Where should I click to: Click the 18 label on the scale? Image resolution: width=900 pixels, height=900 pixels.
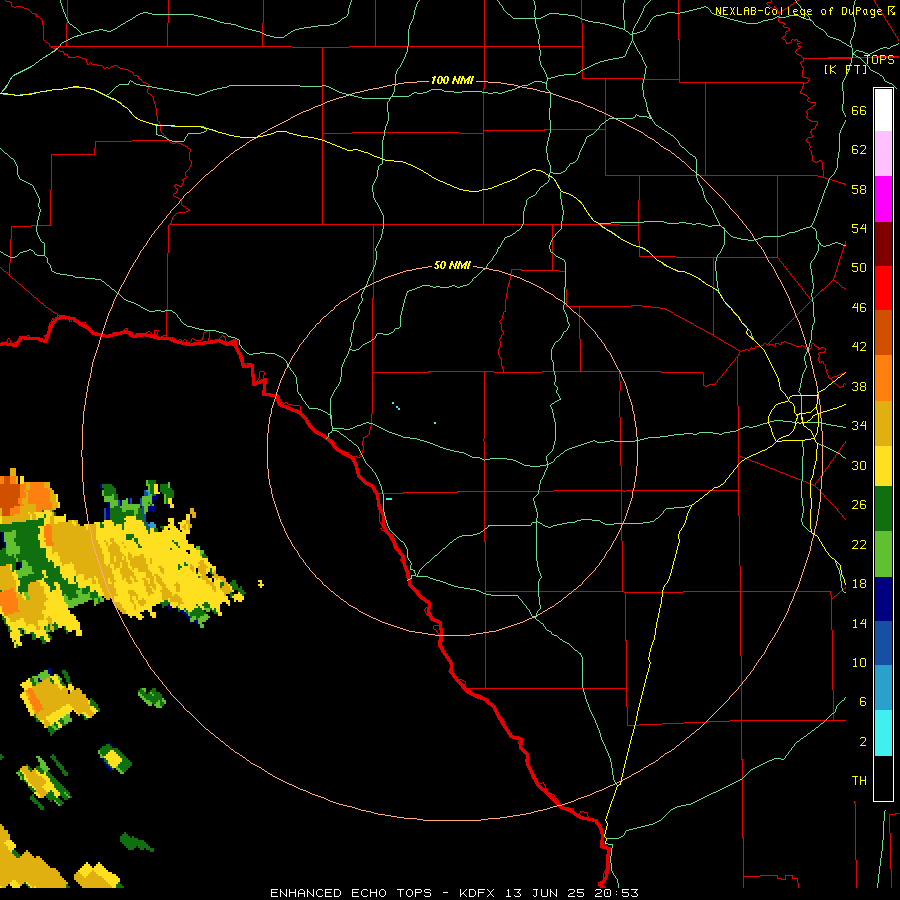[859, 584]
